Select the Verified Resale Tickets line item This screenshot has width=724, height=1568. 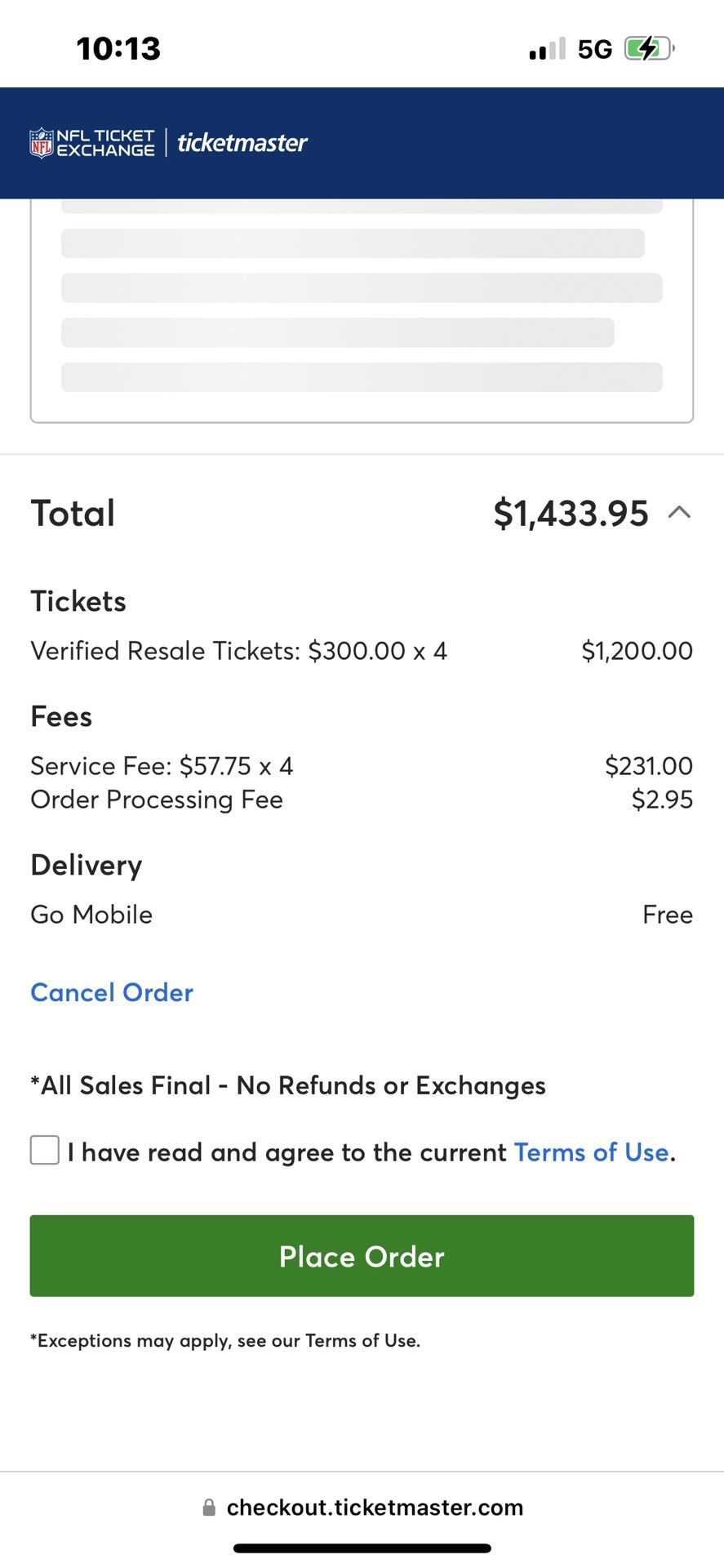[238, 650]
